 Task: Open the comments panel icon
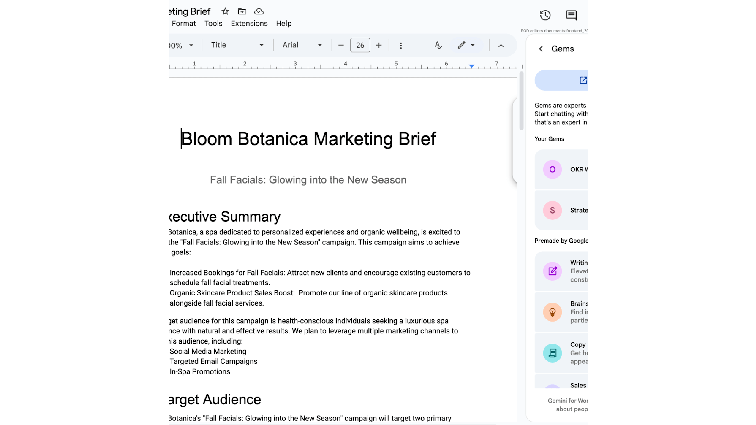click(571, 15)
